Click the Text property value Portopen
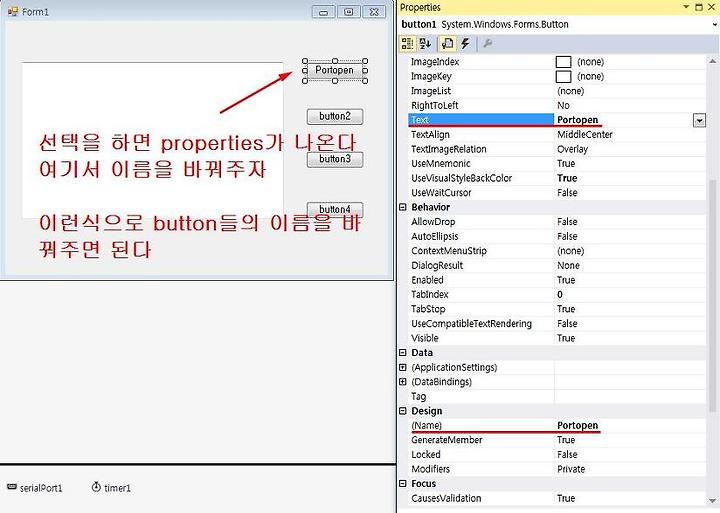This screenshot has width=720, height=513. click(577, 120)
